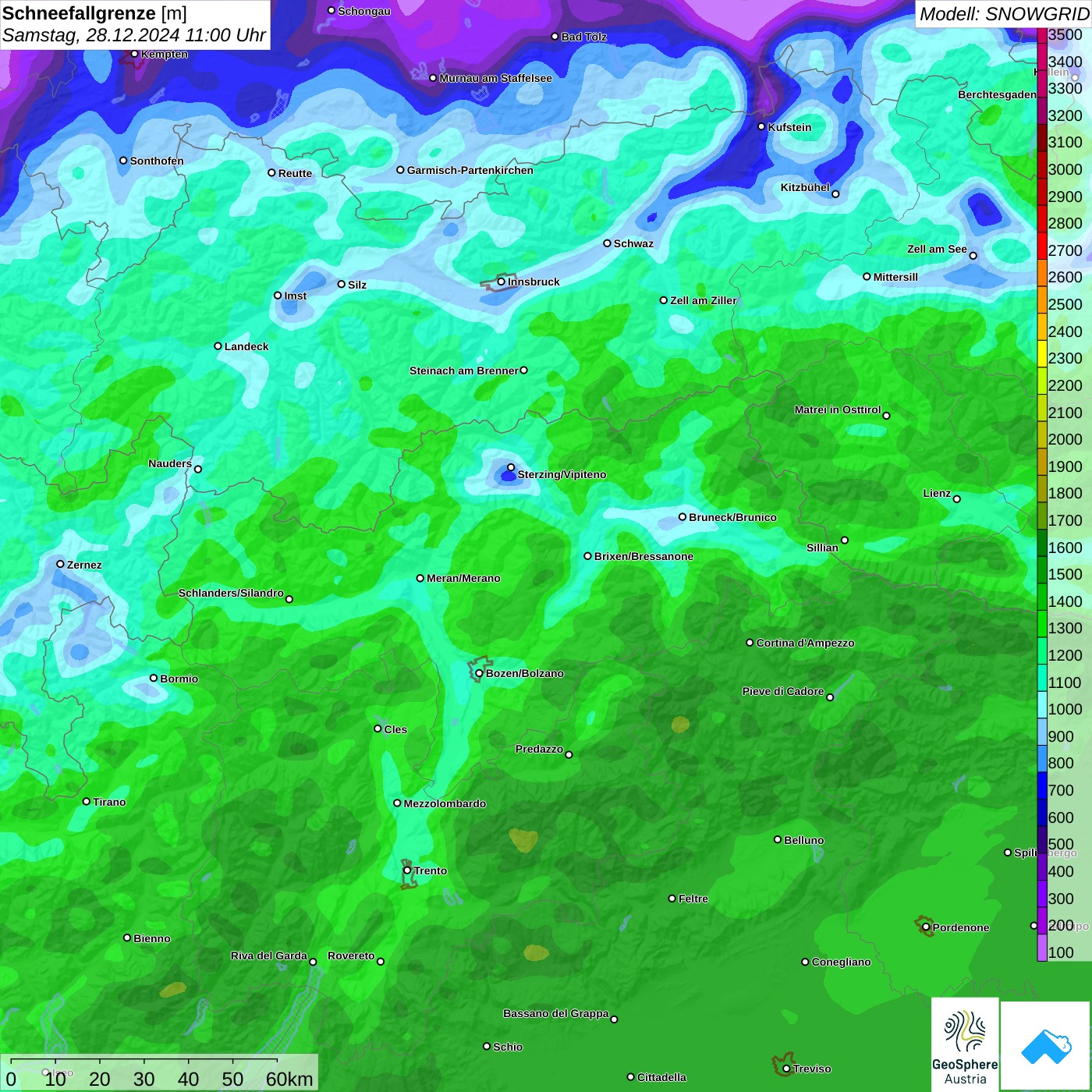Click the Trento city marker
Image resolution: width=1092 pixels, height=1092 pixels.
tap(407, 870)
